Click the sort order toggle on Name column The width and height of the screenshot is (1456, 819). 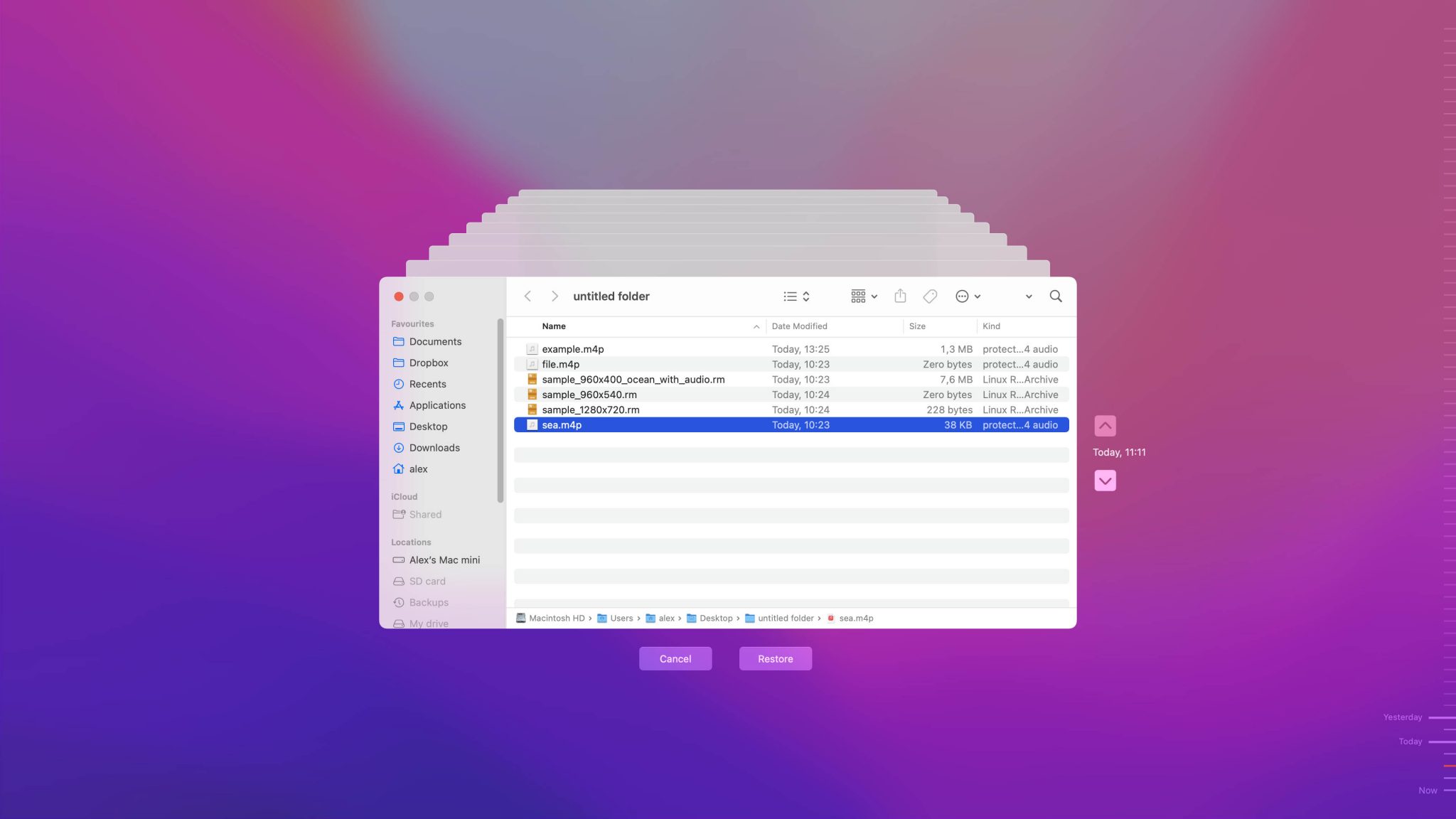coord(756,326)
